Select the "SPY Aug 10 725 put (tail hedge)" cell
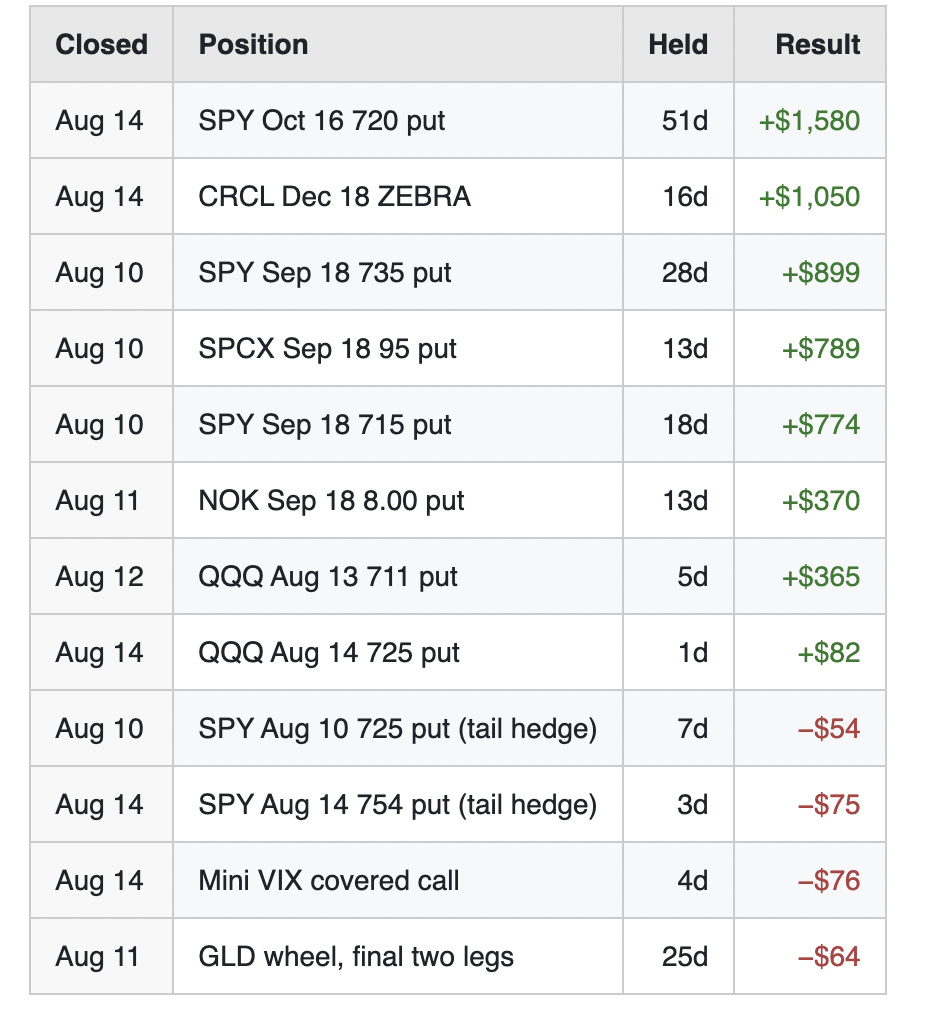 click(x=397, y=728)
